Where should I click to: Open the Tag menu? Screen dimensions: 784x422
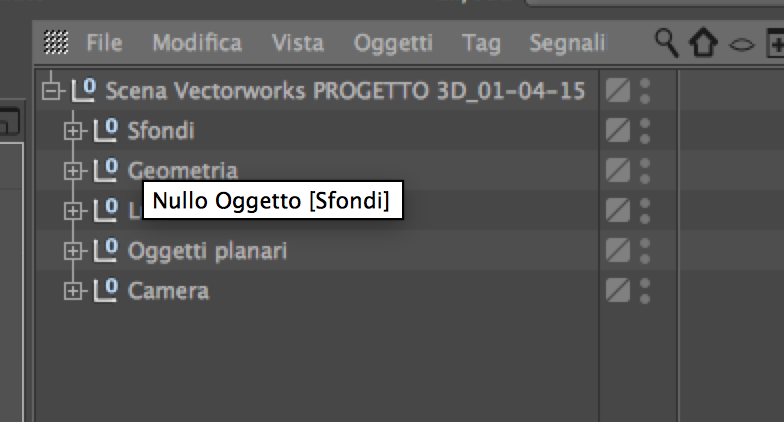coord(481,43)
